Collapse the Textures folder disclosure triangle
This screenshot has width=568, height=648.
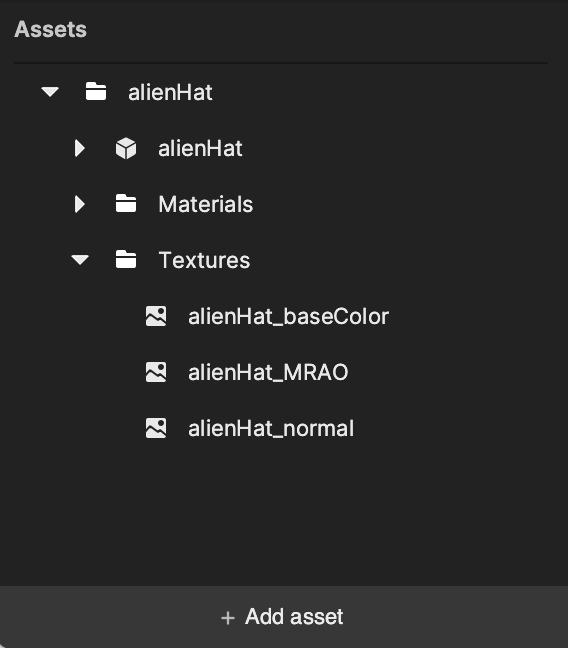pyautogui.click(x=80, y=260)
